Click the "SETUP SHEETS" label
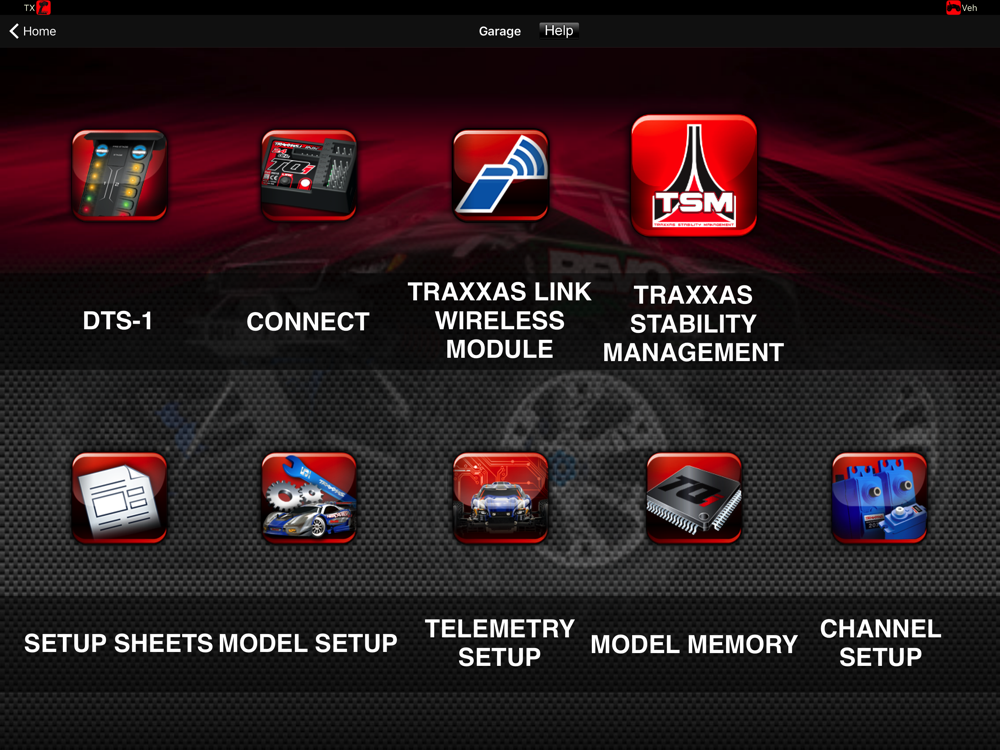Screen dimensions: 1000x750 coord(119,643)
